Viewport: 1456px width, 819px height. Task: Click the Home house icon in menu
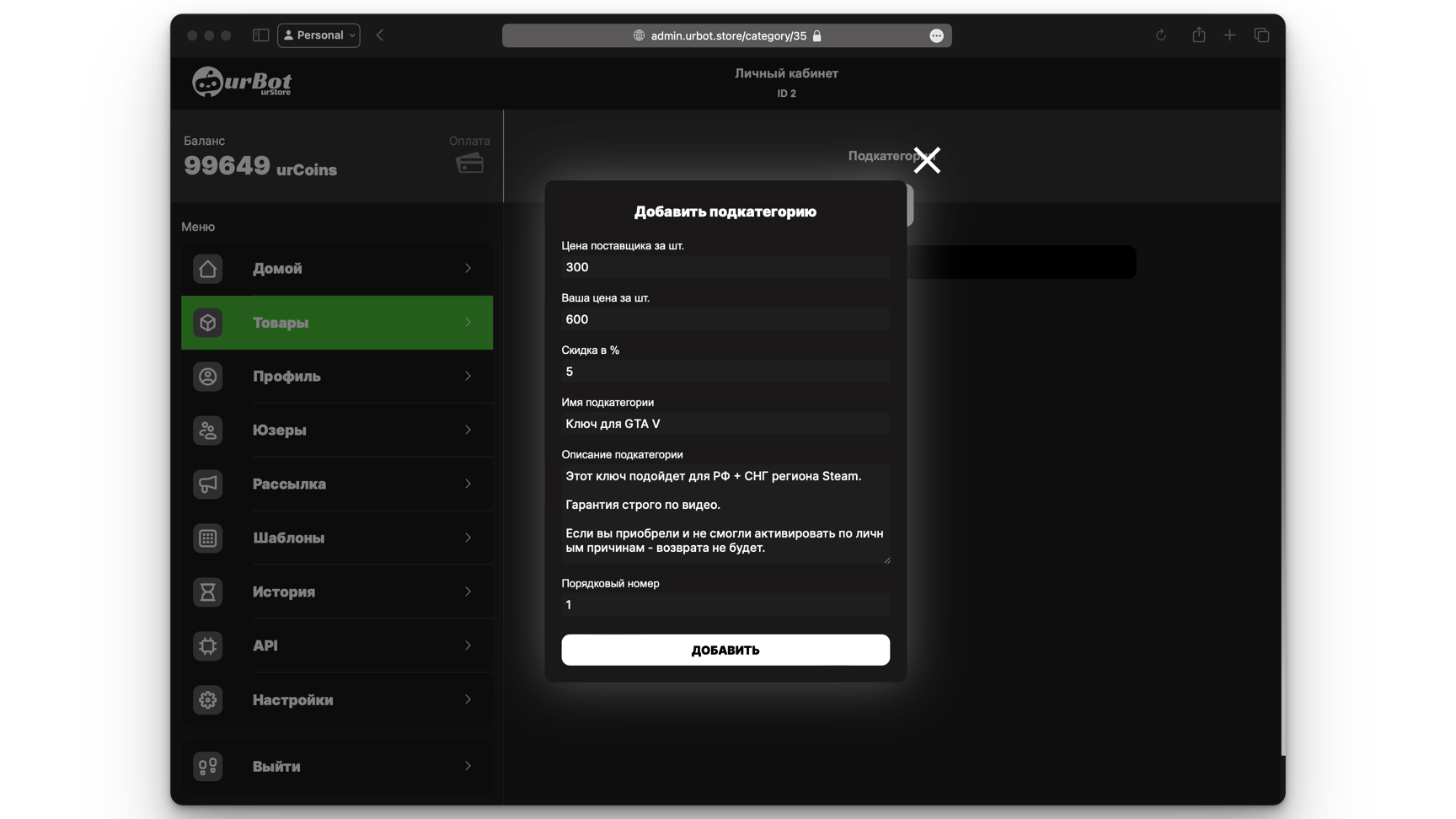[207, 269]
